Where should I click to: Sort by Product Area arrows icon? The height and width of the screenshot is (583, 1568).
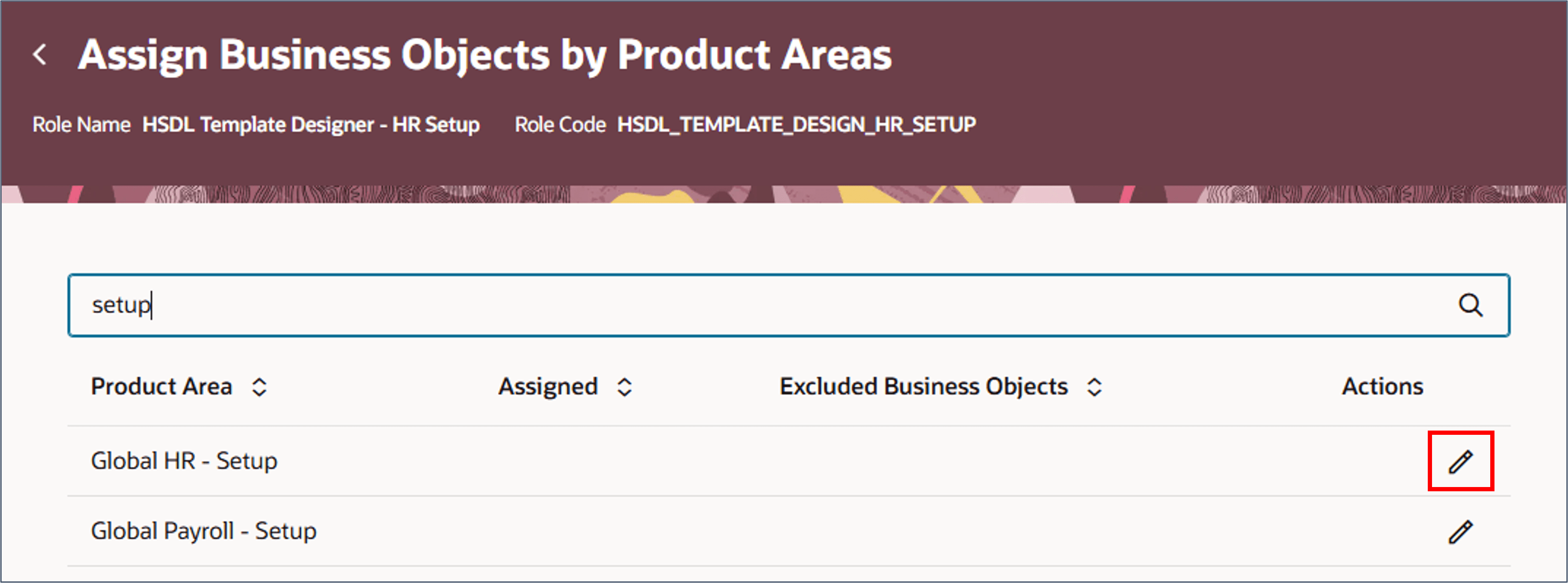[x=259, y=387]
